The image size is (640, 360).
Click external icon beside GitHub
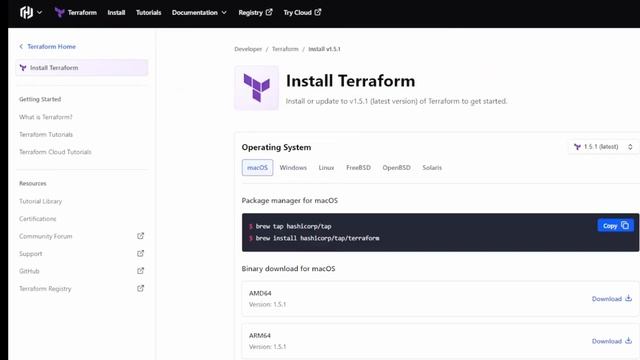140,271
